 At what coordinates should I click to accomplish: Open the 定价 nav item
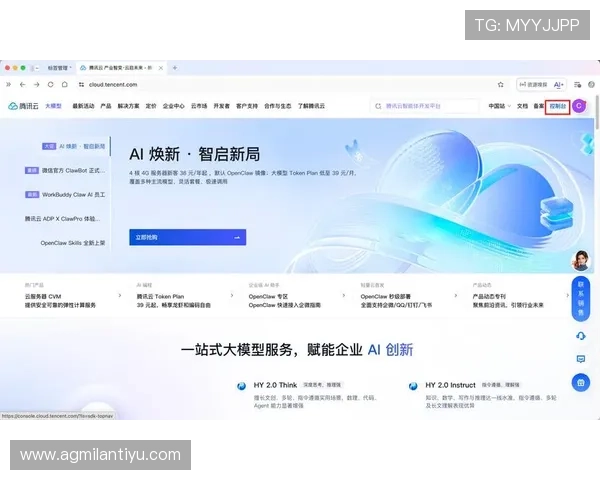pyautogui.click(x=151, y=106)
